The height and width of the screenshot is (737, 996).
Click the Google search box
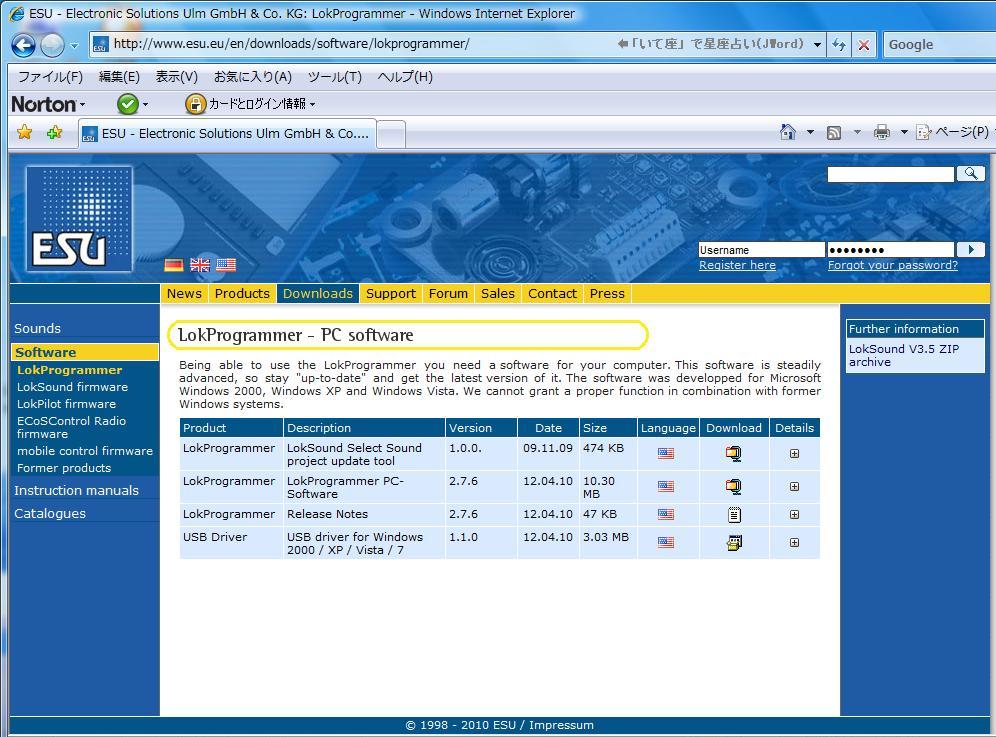coord(939,44)
